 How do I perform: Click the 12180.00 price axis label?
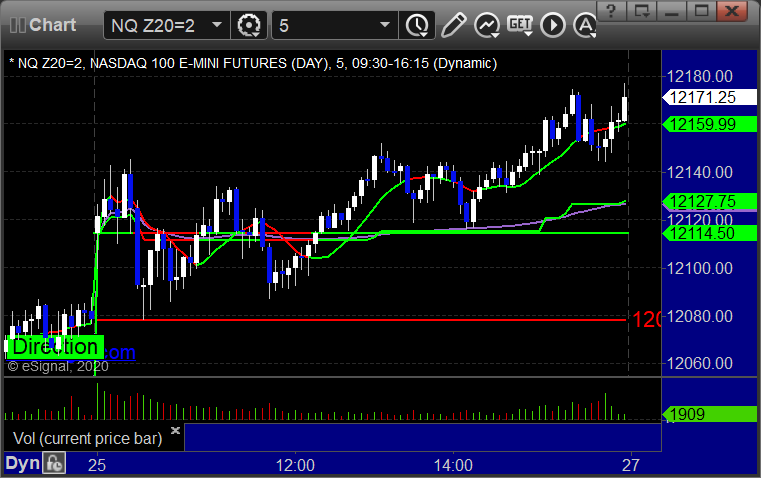699,76
